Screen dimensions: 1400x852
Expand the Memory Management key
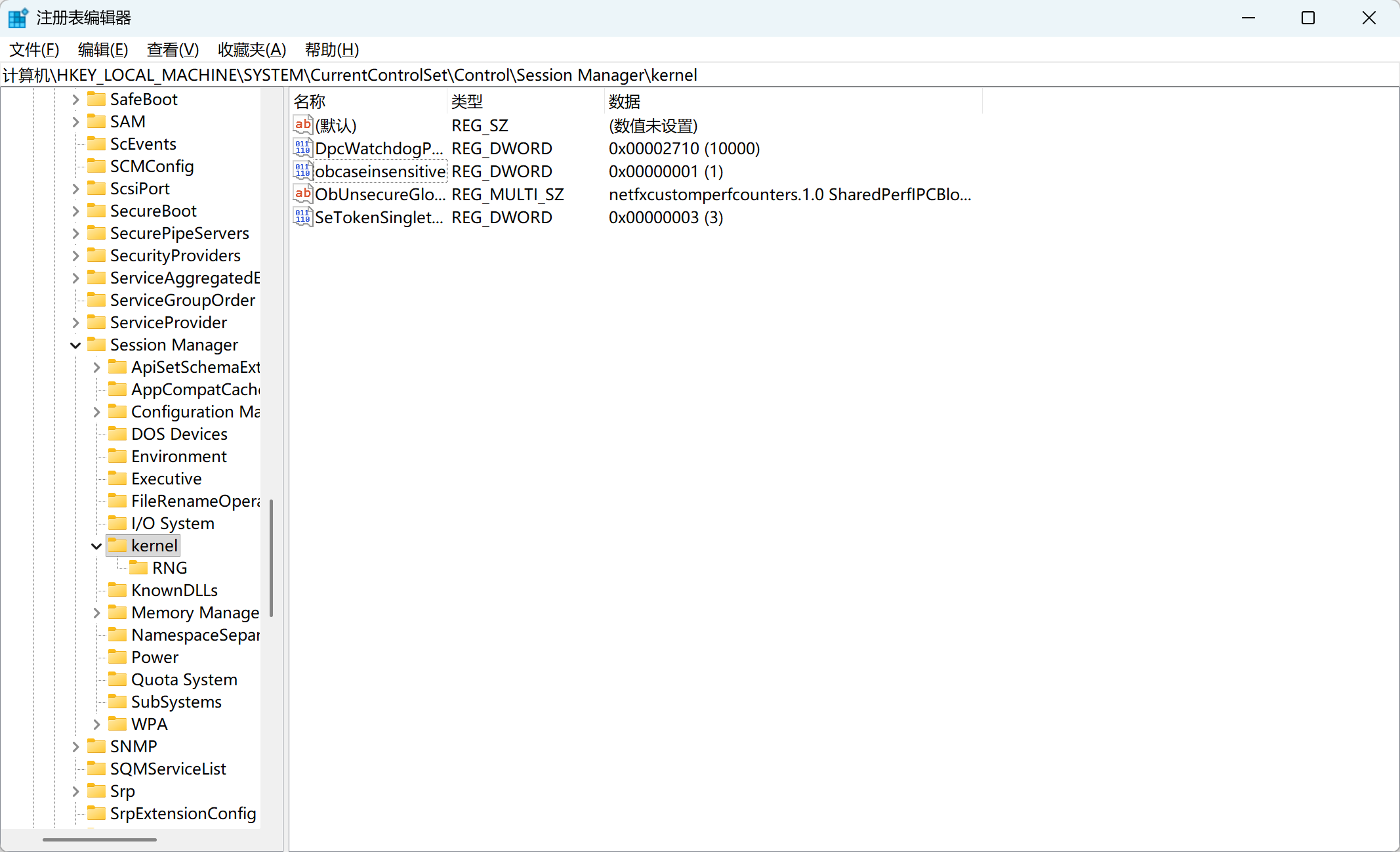pos(96,613)
